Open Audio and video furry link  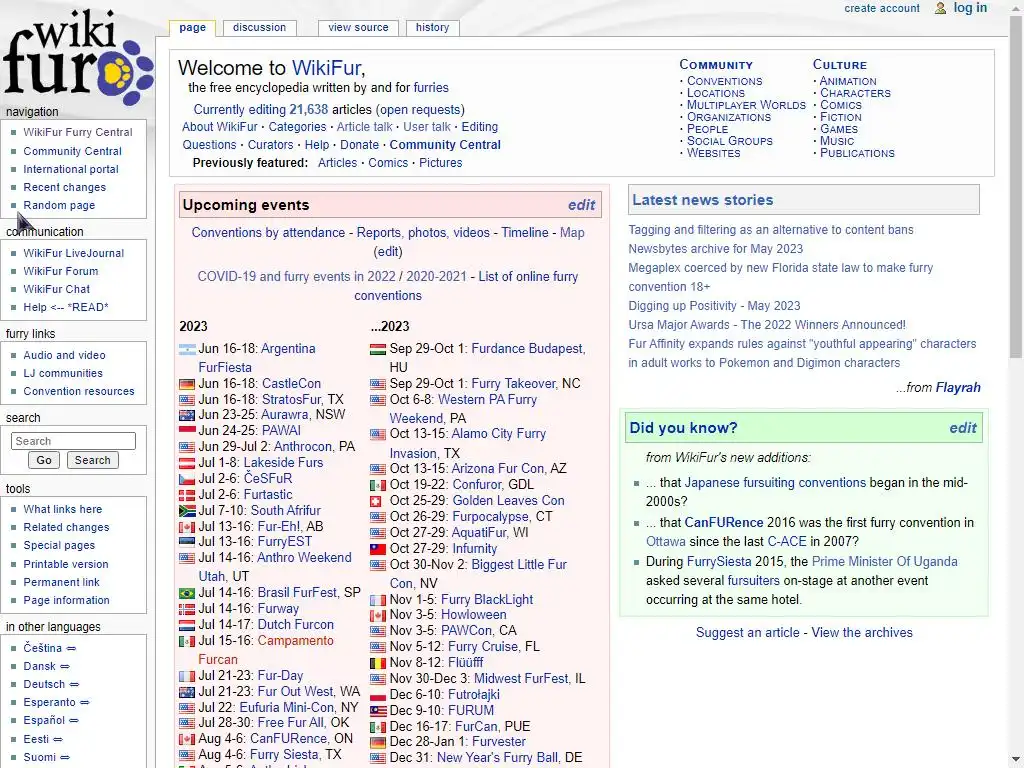pyautogui.click(x=64, y=355)
